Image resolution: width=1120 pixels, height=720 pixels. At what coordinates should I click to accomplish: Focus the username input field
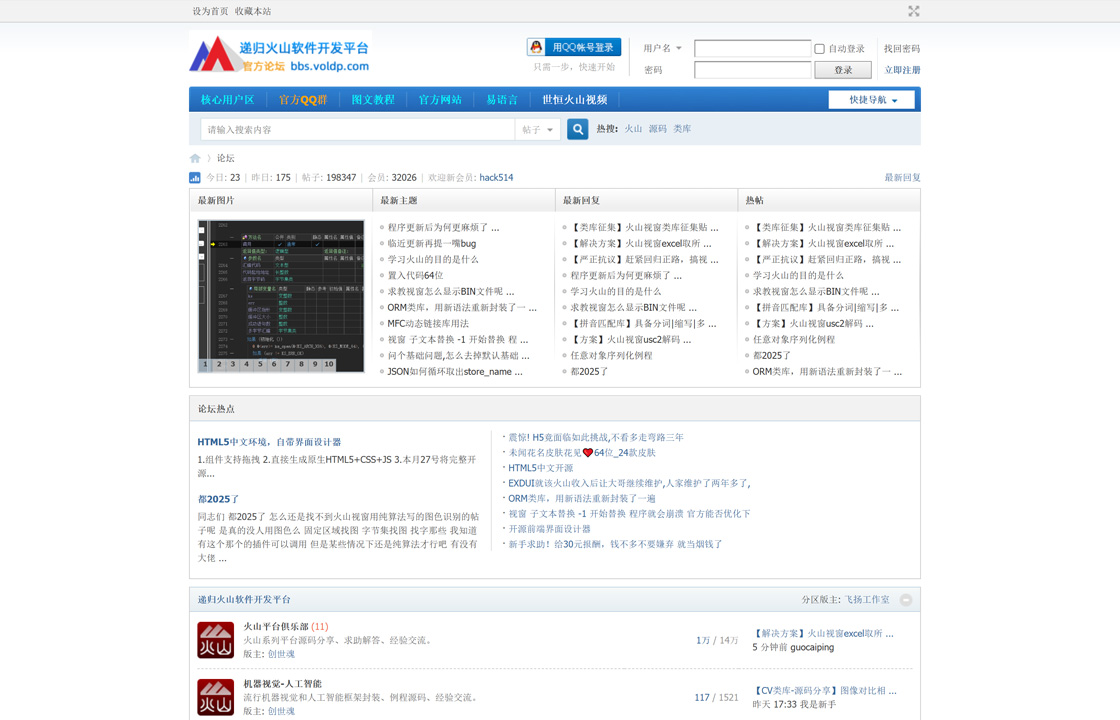[x=752, y=49]
